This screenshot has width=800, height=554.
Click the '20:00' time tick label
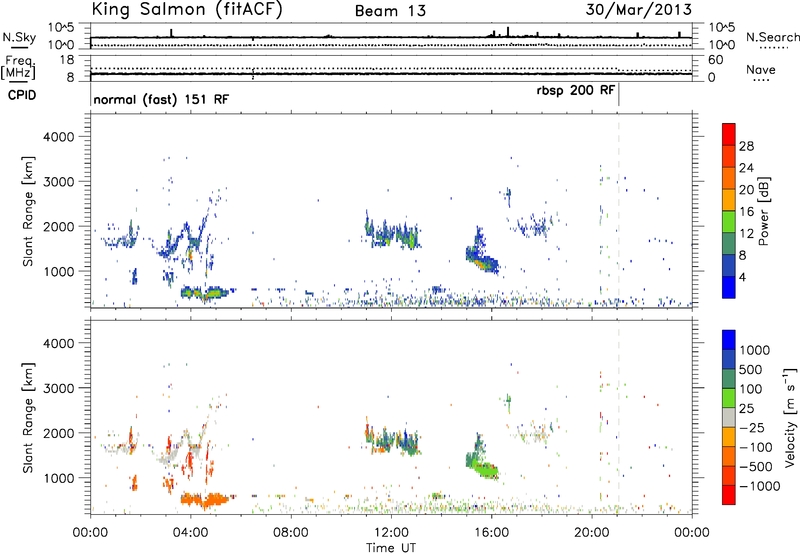click(x=591, y=533)
